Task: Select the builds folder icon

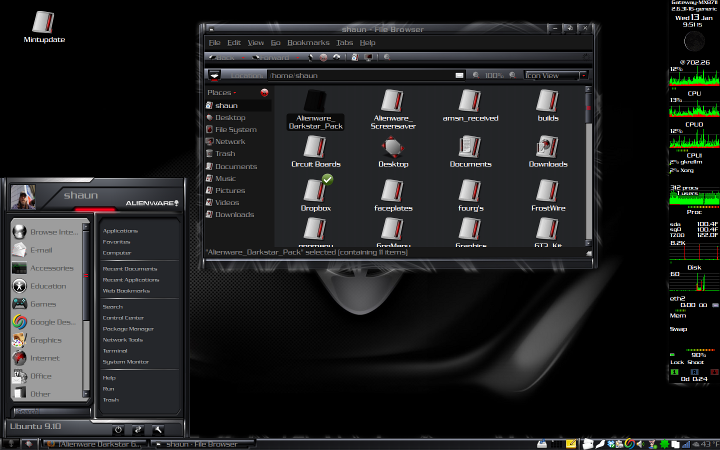Action: (548, 101)
